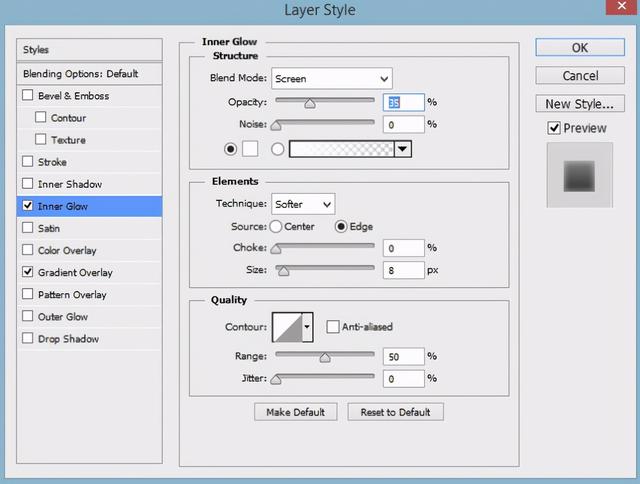
Task: Click the Opacity value field
Action: click(x=404, y=102)
